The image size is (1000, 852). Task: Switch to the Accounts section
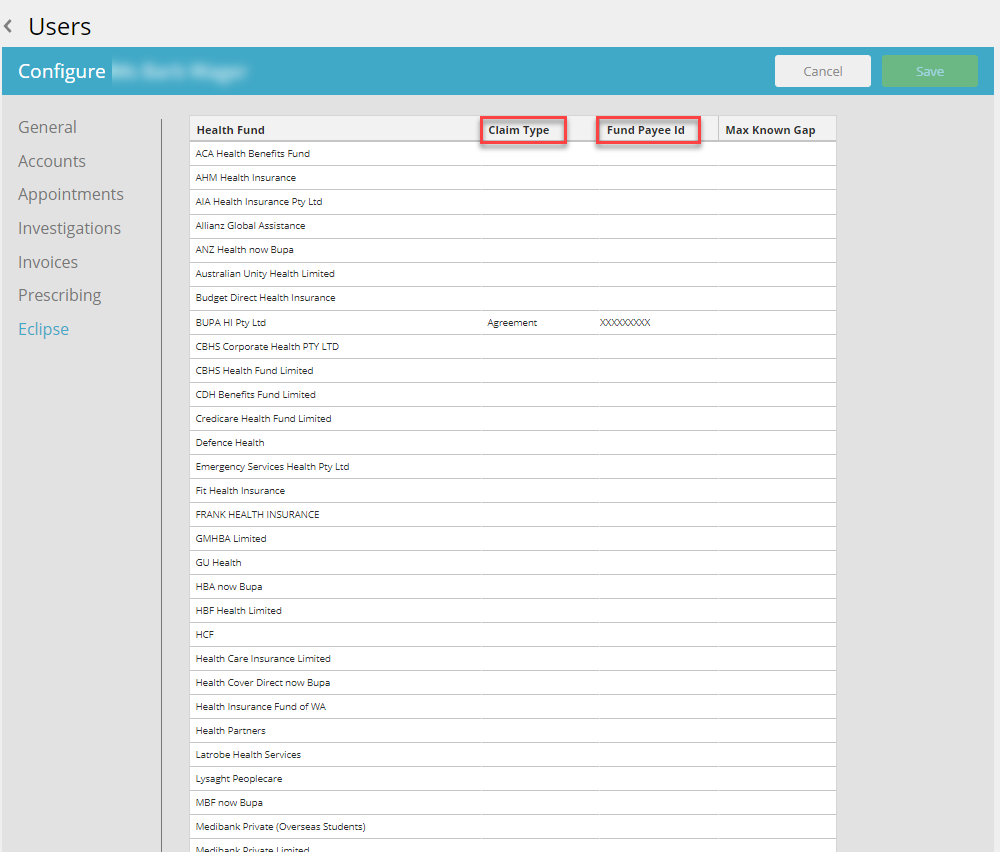pos(52,161)
